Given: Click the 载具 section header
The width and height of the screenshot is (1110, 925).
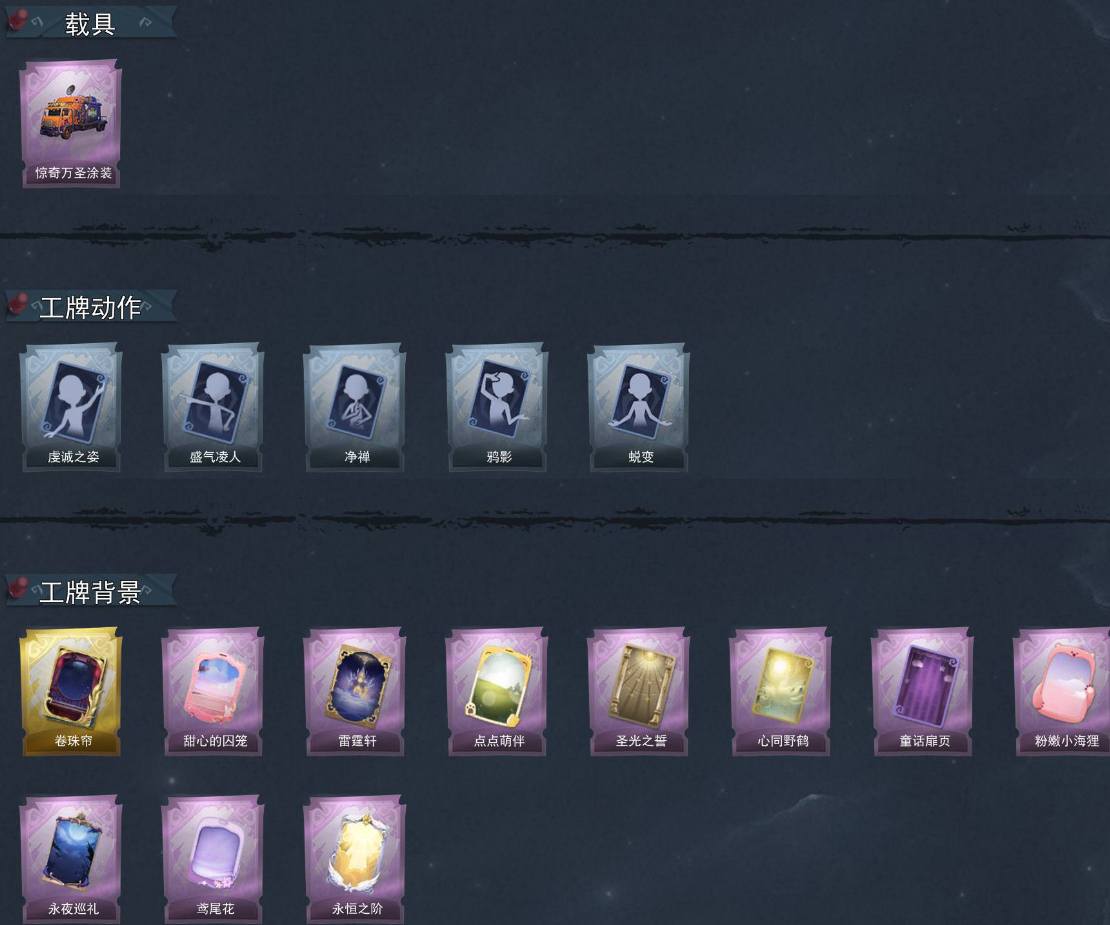Looking at the screenshot, I should [x=91, y=23].
